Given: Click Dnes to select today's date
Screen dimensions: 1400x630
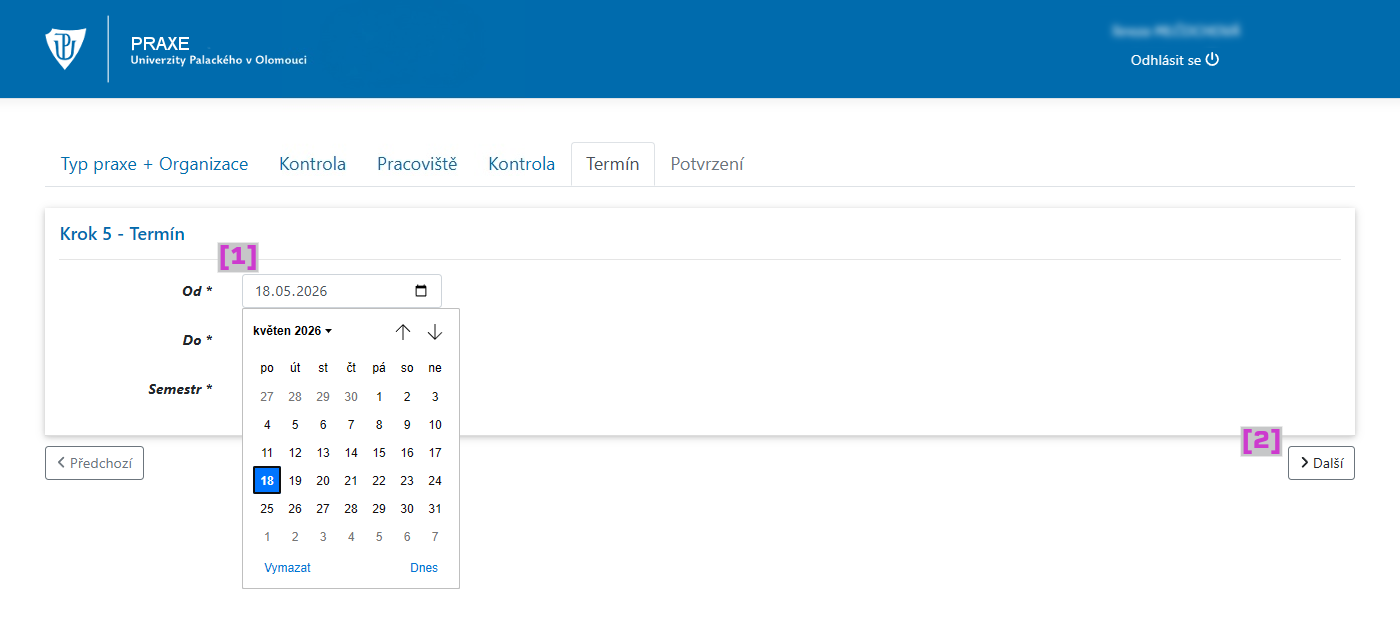Looking at the screenshot, I should coord(424,568).
